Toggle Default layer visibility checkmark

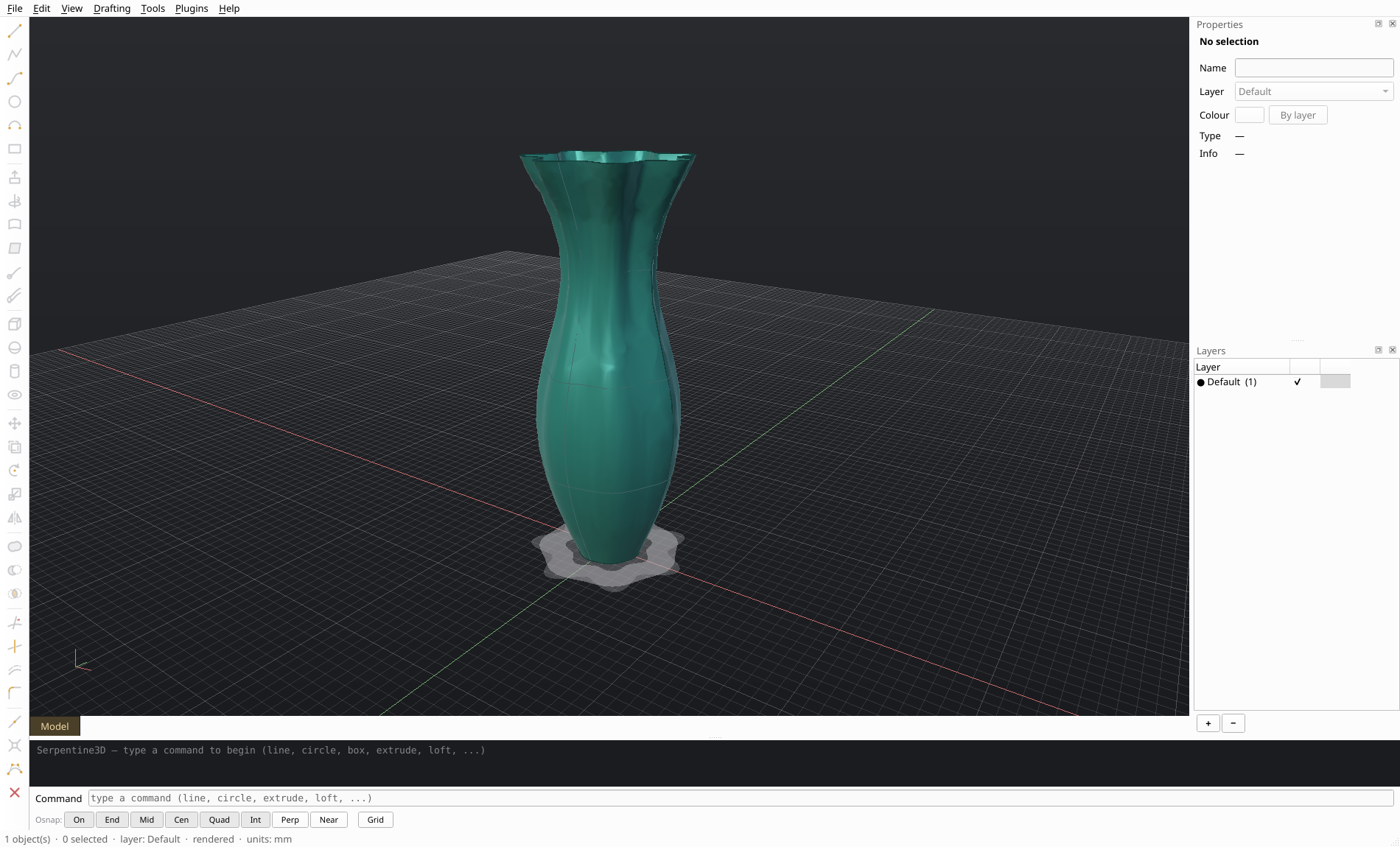coord(1298,382)
